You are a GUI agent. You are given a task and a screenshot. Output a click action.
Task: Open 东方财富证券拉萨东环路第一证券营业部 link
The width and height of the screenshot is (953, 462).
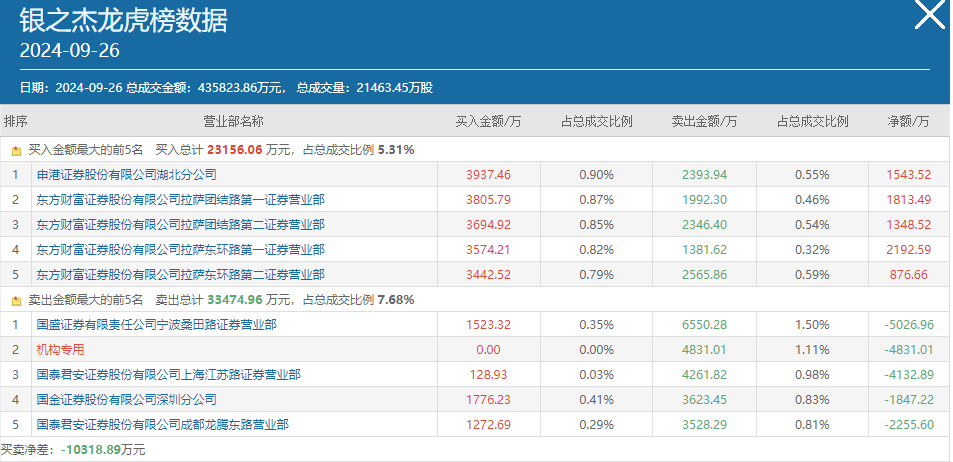click(x=181, y=250)
